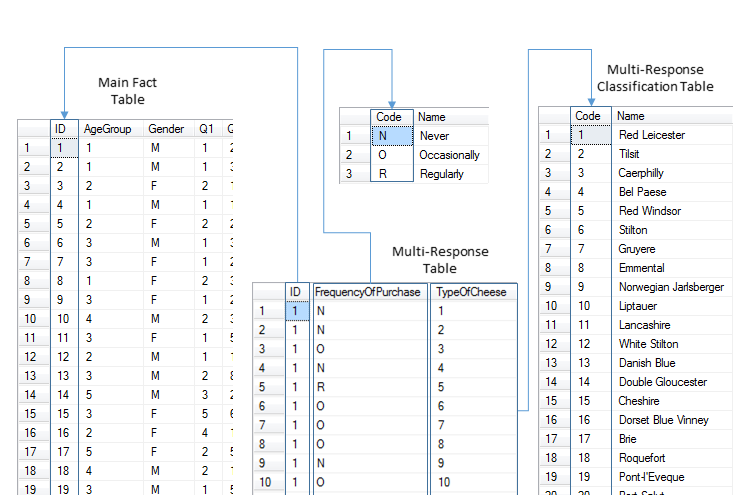This screenshot has width=736, height=495.
Task: Click the Danish Blue entry
Action: point(647,363)
